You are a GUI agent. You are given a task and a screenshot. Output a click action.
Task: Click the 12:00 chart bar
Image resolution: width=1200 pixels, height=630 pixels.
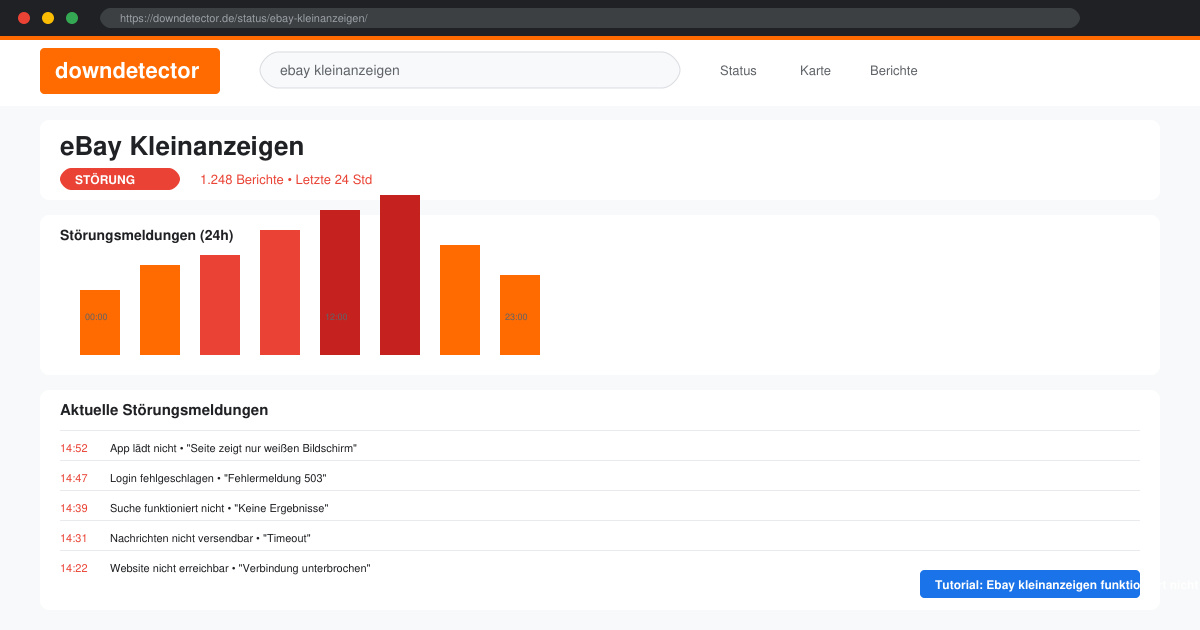(x=340, y=282)
